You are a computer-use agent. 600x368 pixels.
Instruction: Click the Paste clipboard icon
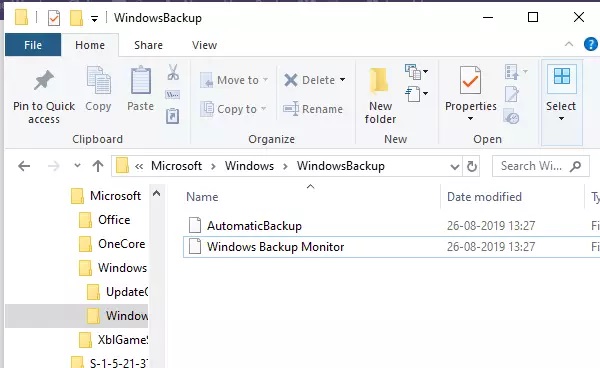(140, 80)
